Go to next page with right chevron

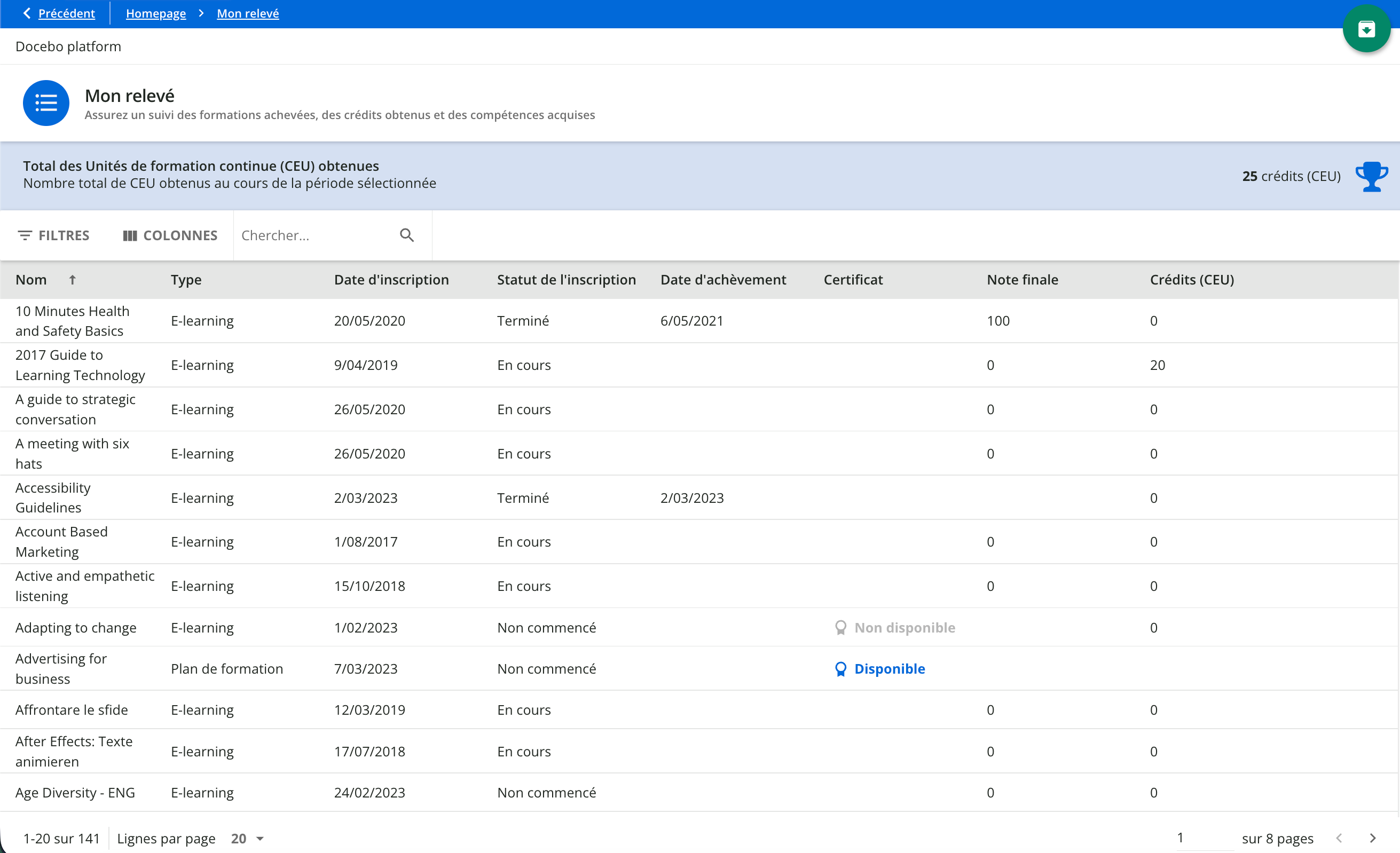1373,838
